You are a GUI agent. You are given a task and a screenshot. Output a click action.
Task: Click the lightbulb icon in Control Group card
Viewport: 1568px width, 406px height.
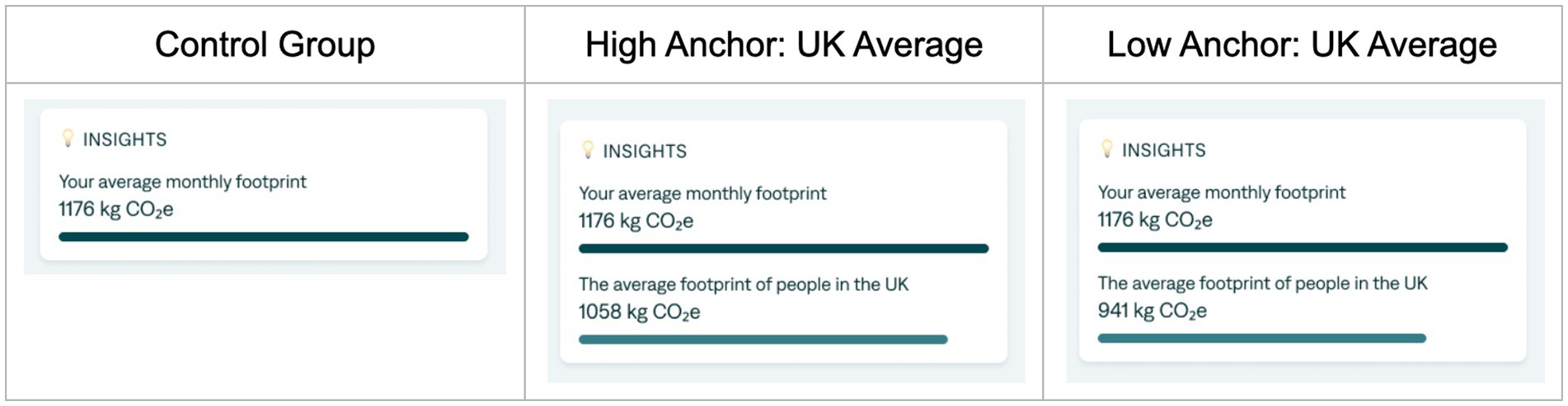[x=68, y=139]
